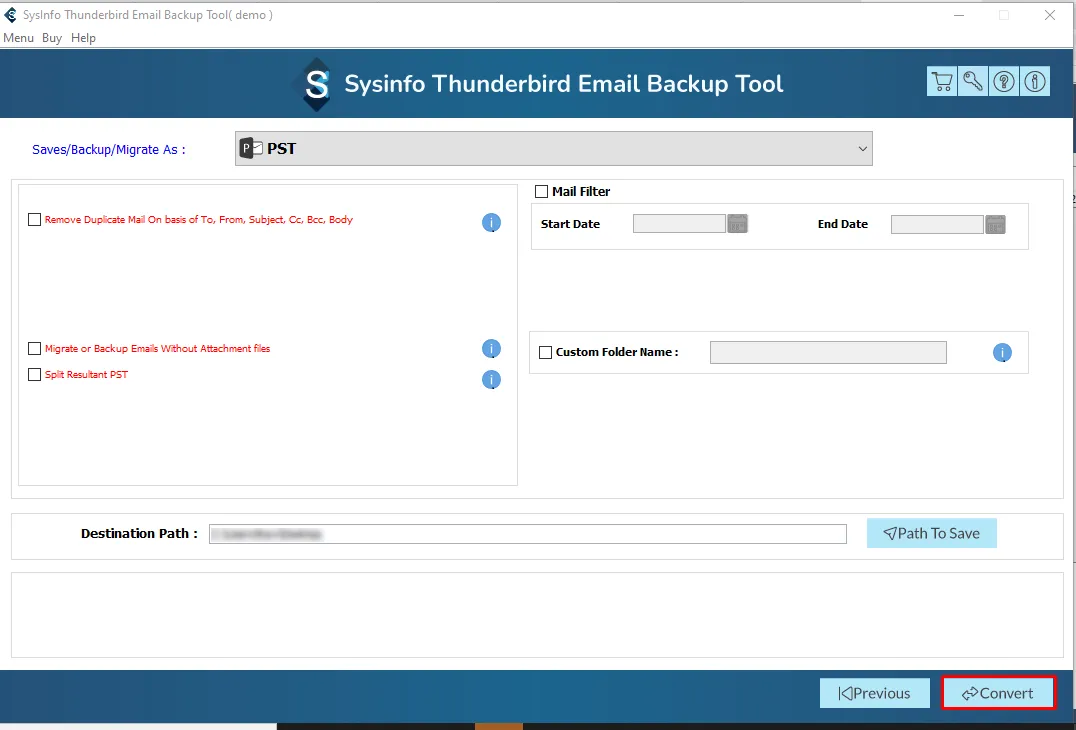Show info for Migrate Without Attachment option
Image resolution: width=1076 pixels, height=730 pixels.
(x=491, y=349)
